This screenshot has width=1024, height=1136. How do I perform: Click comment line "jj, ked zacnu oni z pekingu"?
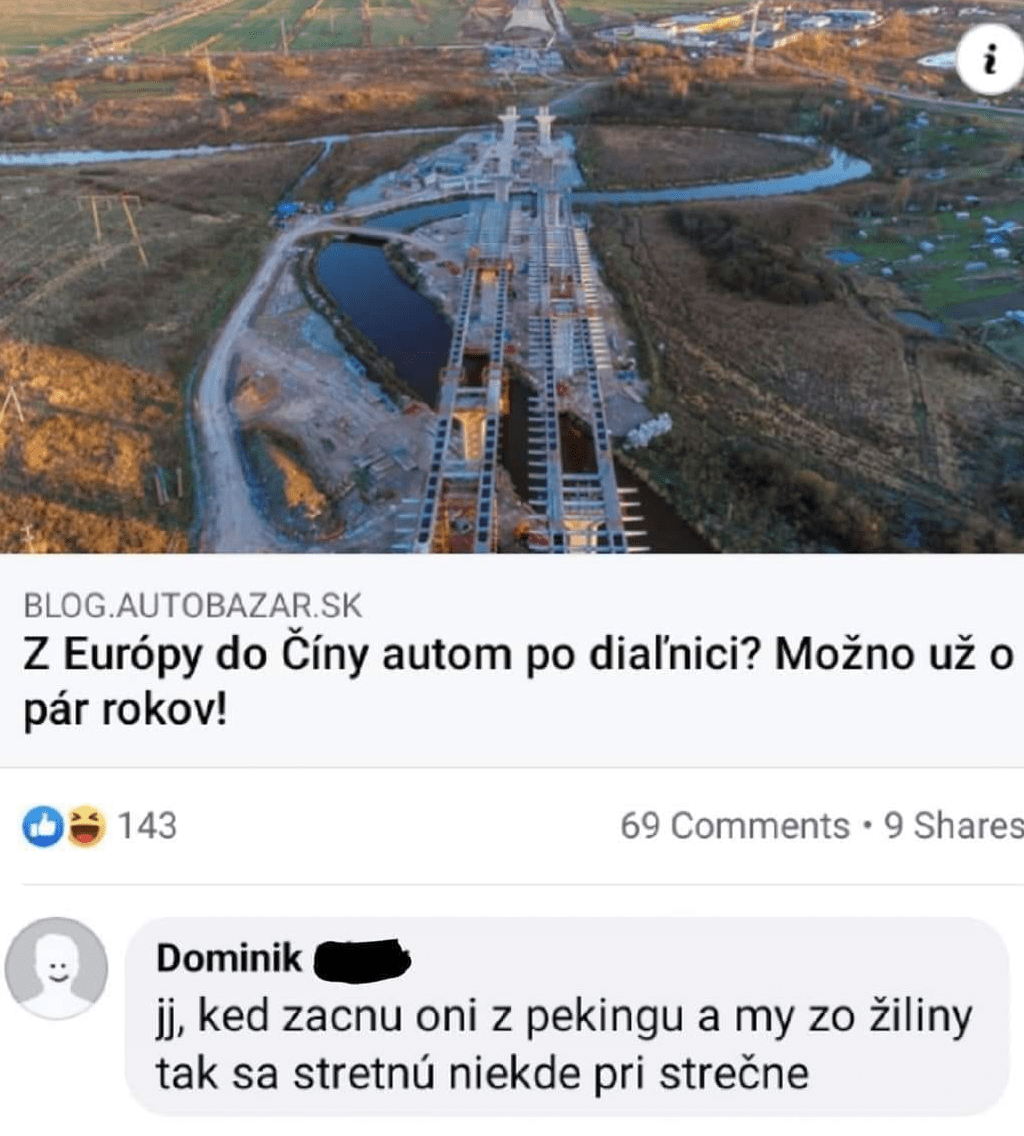pos(420,1017)
